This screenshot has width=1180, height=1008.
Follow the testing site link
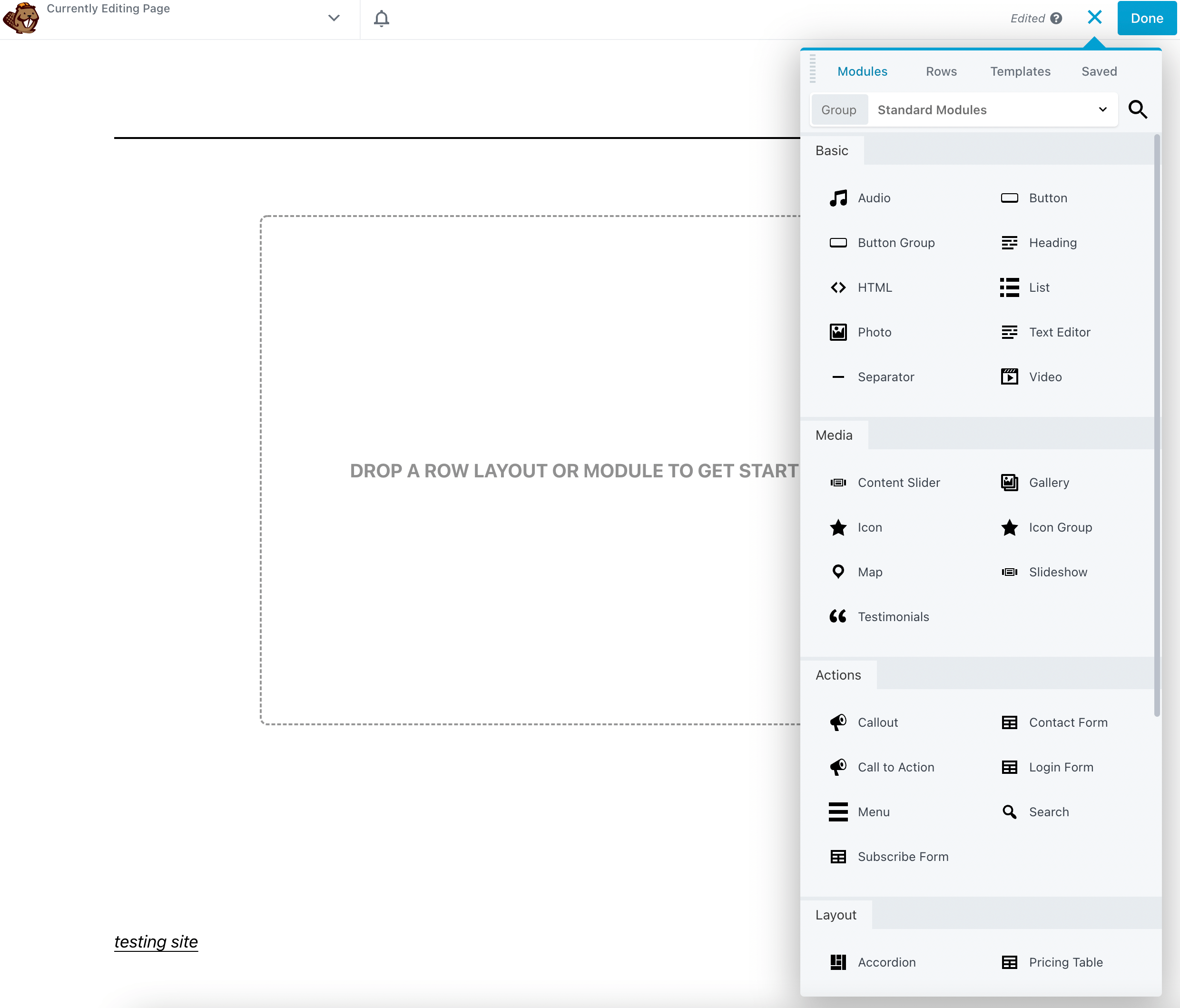tap(156, 942)
